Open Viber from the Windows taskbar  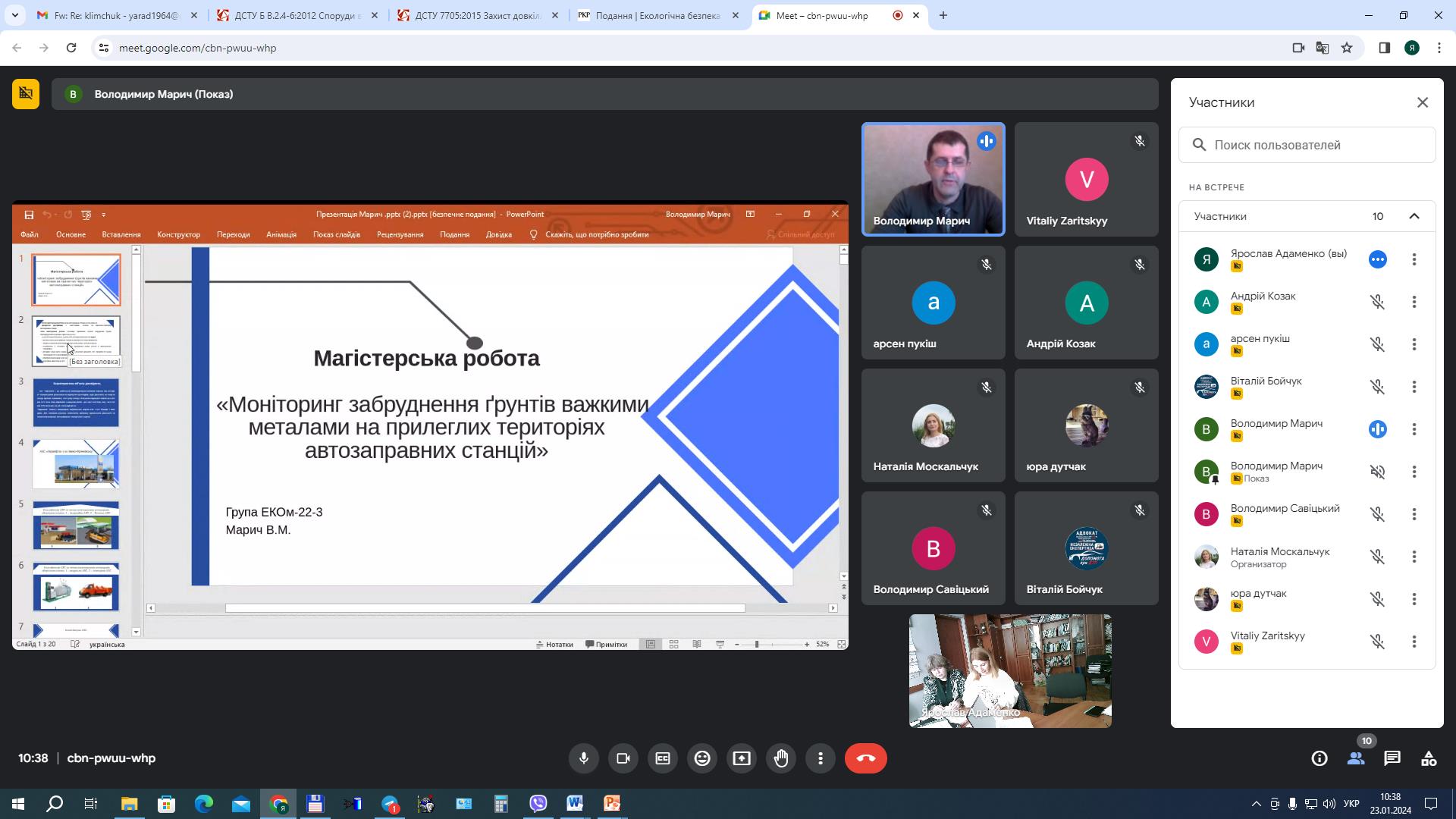tap(538, 803)
